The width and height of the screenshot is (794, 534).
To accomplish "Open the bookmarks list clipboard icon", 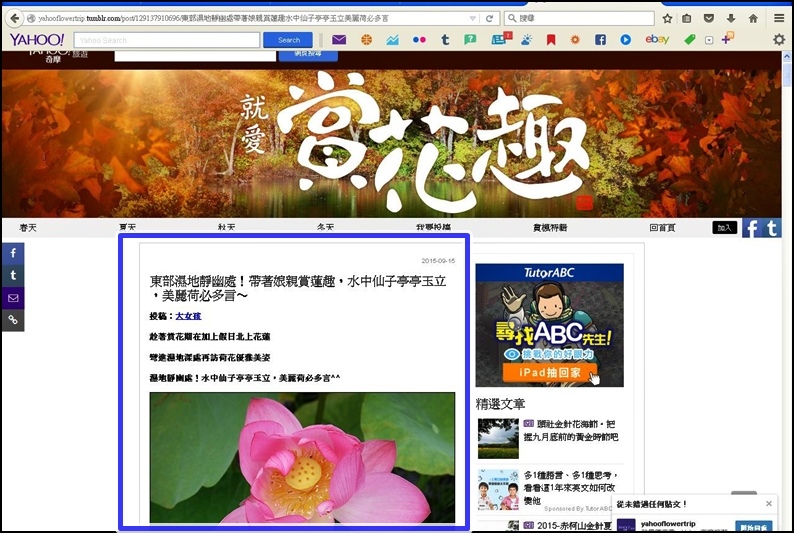I will point(686,18).
